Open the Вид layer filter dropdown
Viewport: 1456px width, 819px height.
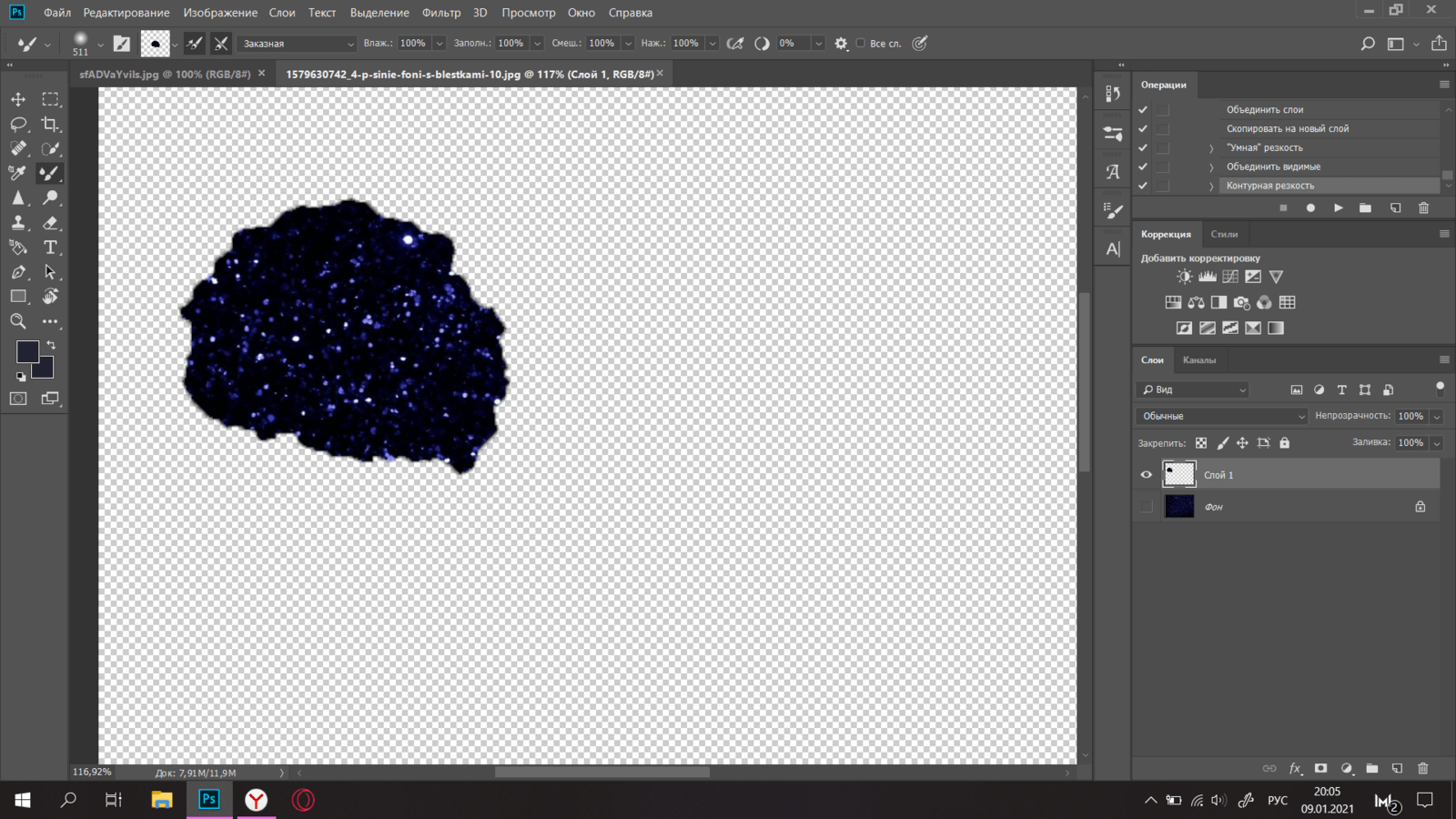(1193, 389)
